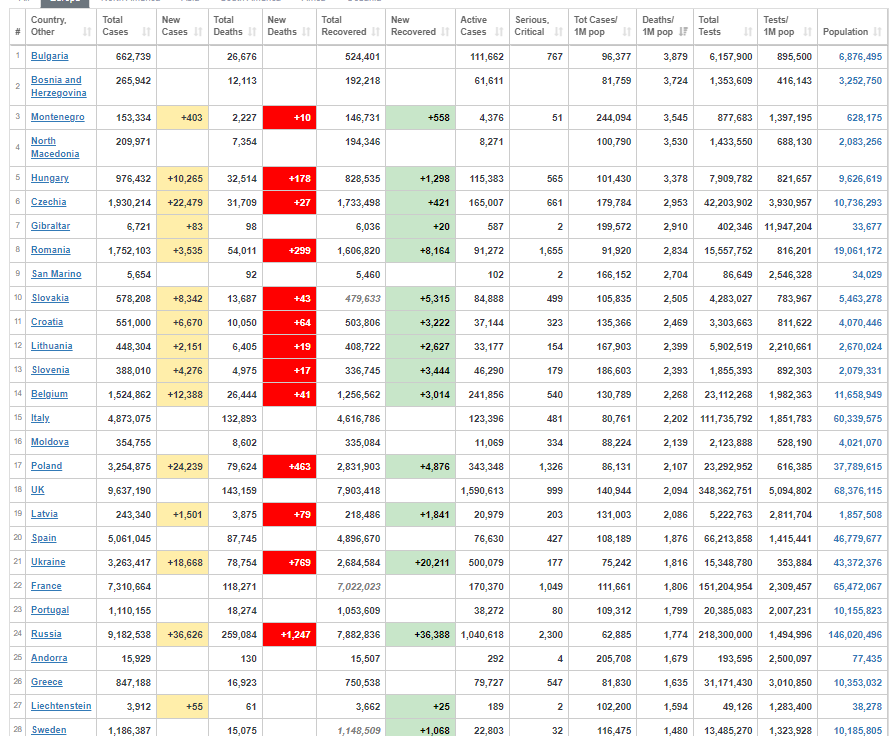
Task: Open Bosnia and Herzegovina link
Action: click(59, 86)
